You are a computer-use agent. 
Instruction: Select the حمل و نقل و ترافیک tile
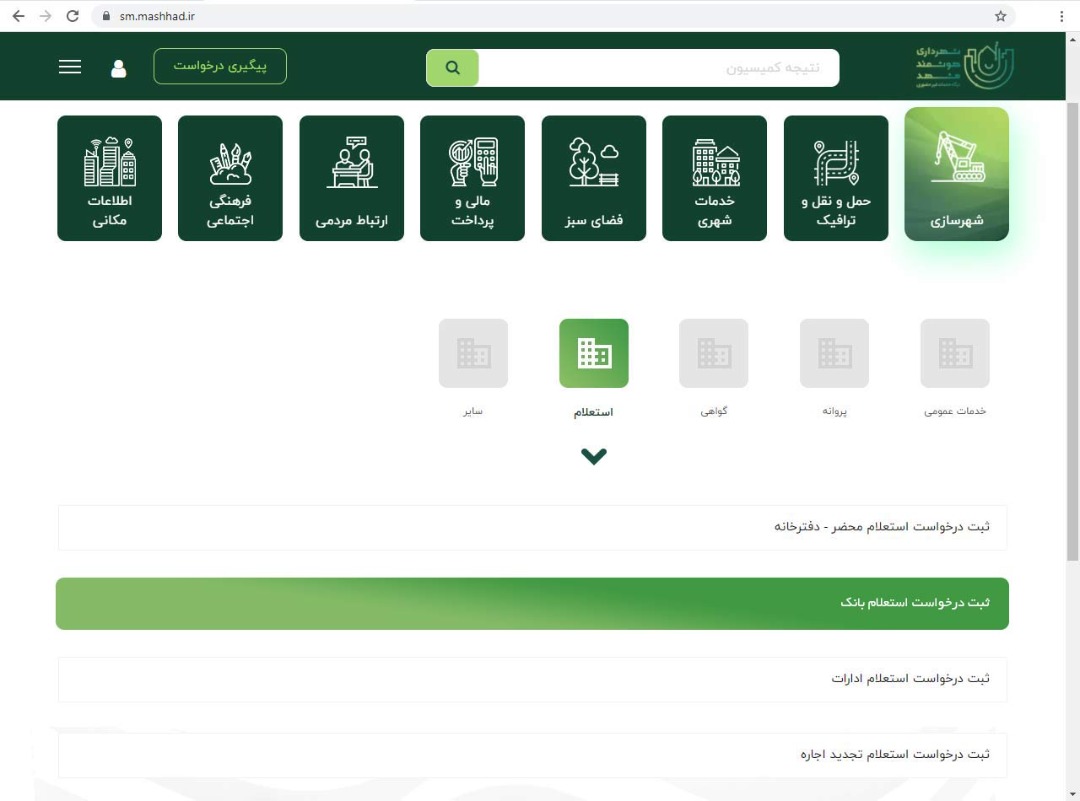coord(835,178)
